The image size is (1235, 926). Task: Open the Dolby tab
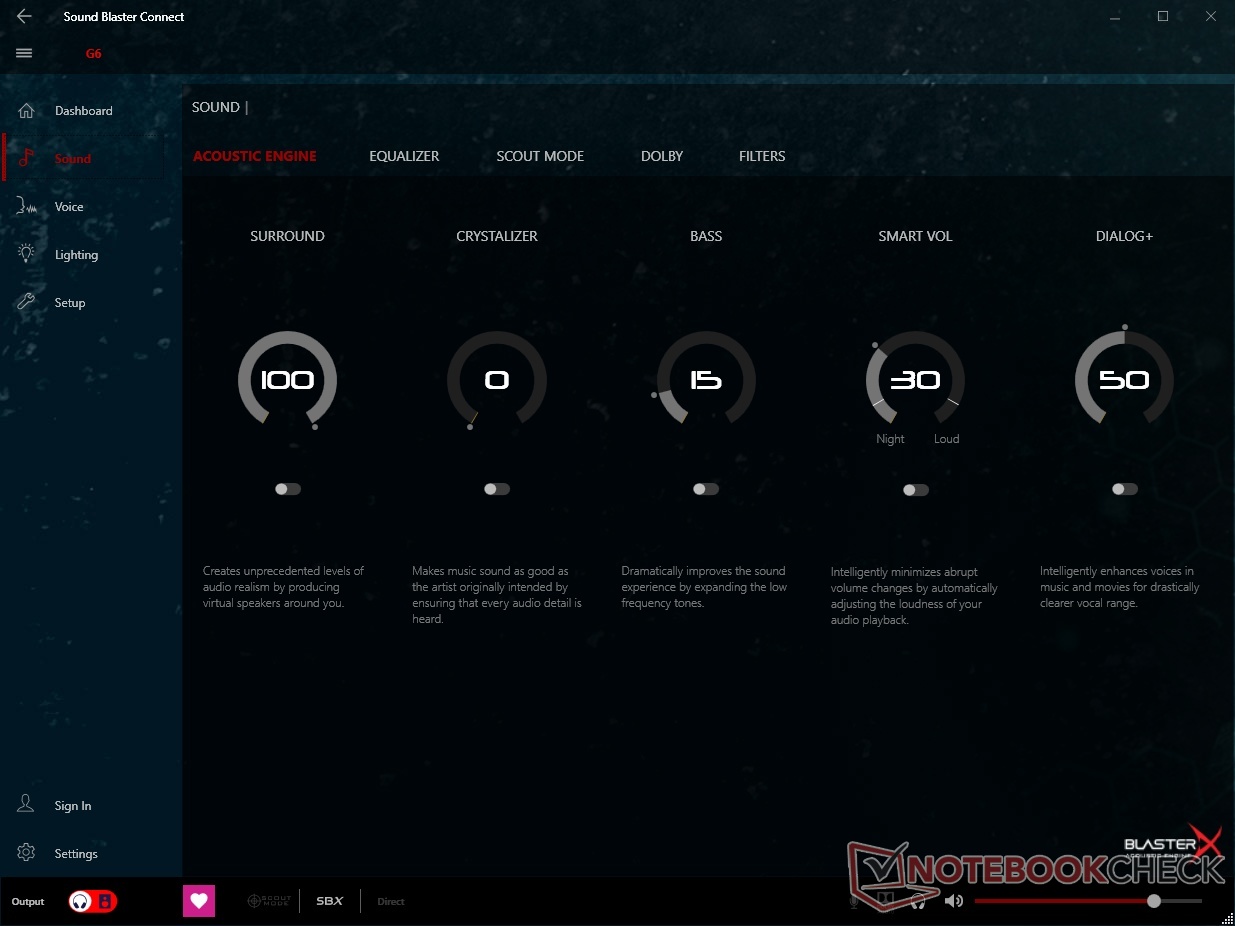662,156
